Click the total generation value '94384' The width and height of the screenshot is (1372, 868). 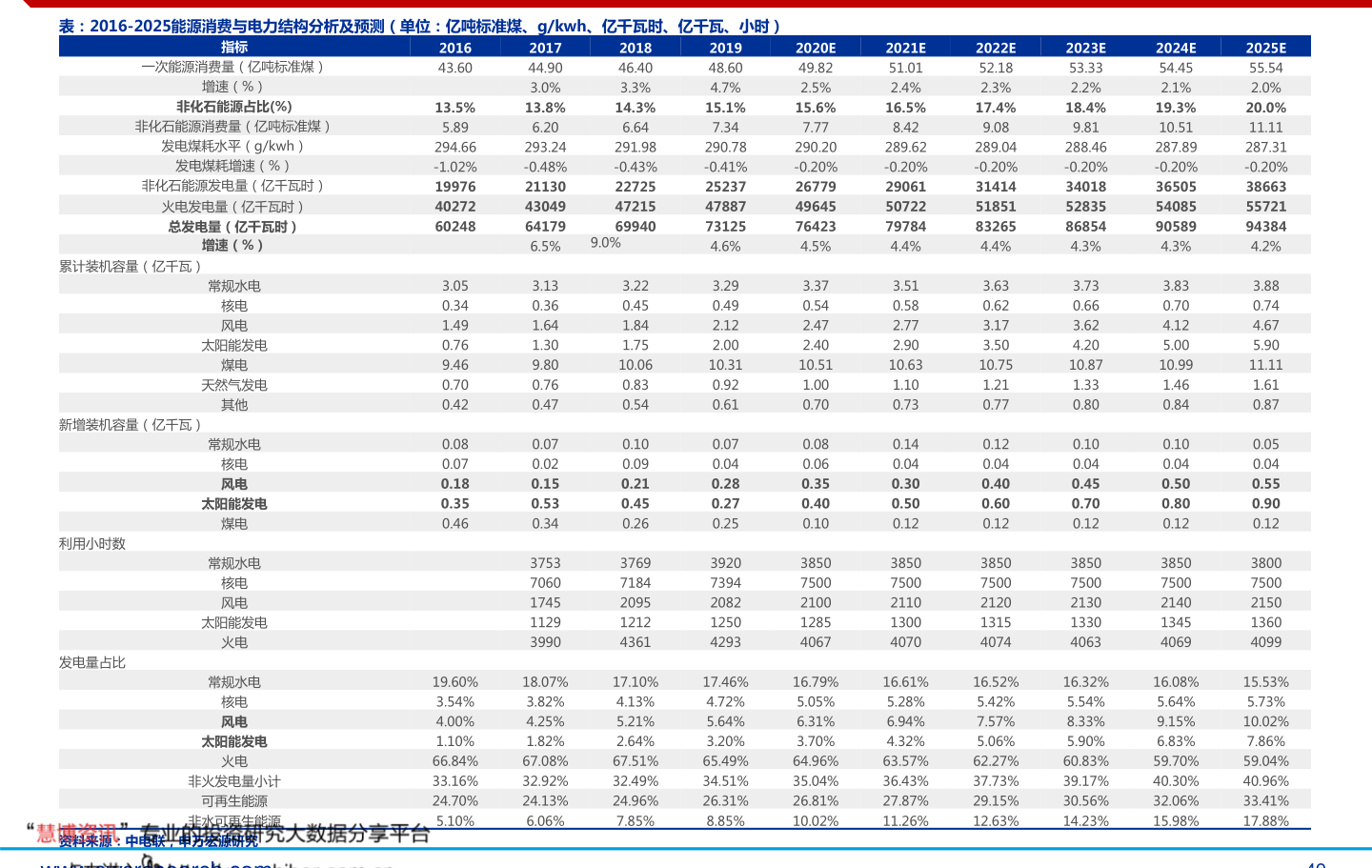click(1266, 227)
